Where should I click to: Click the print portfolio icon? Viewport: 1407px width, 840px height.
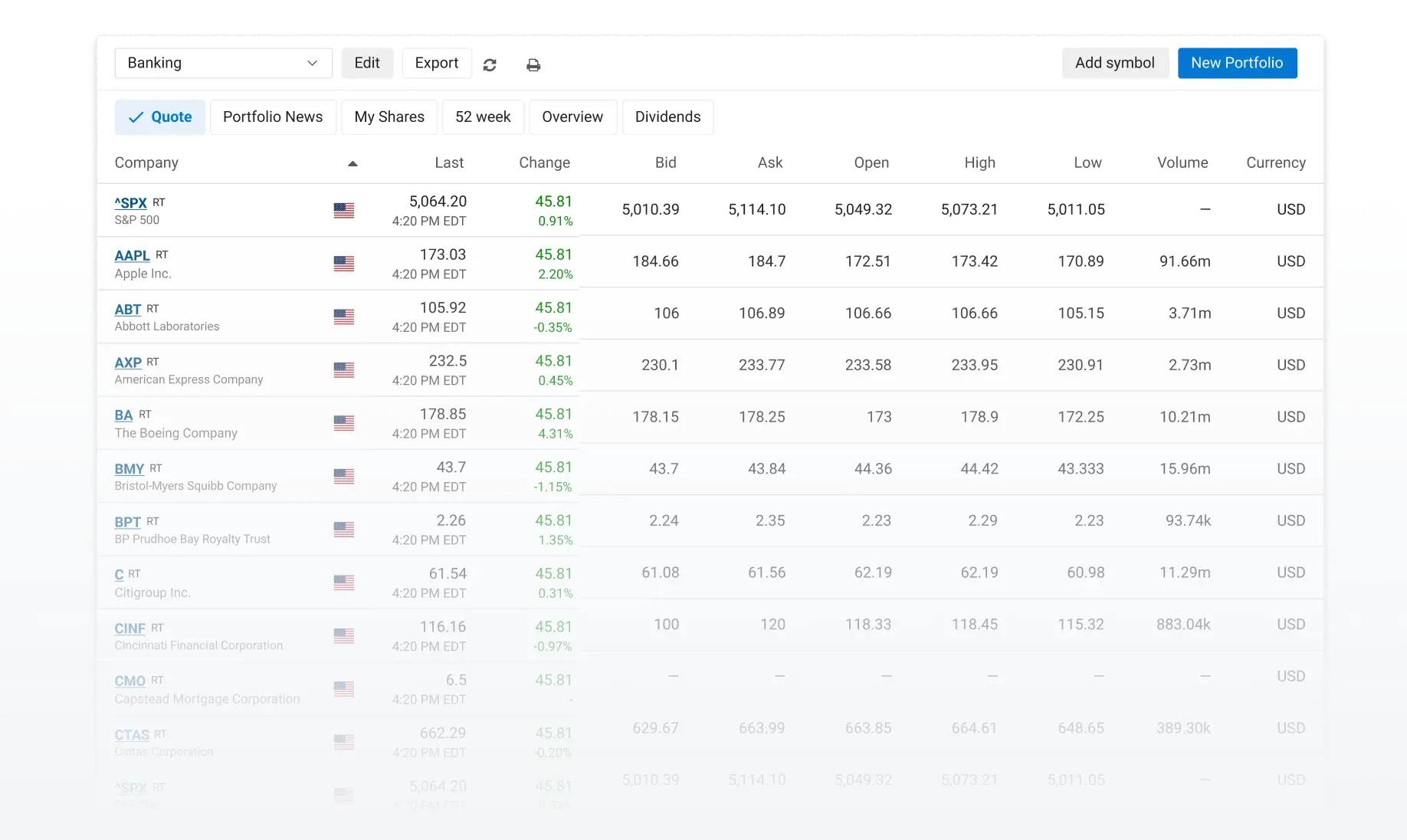pyautogui.click(x=533, y=65)
